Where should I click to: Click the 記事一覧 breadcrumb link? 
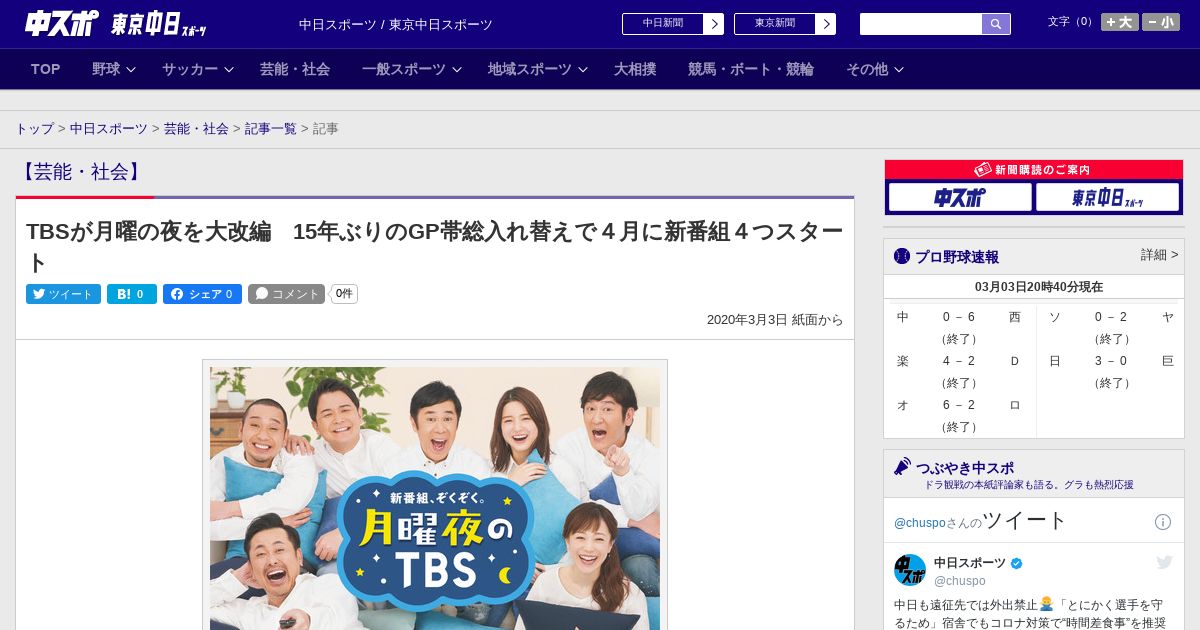click(x=271, y=129)
